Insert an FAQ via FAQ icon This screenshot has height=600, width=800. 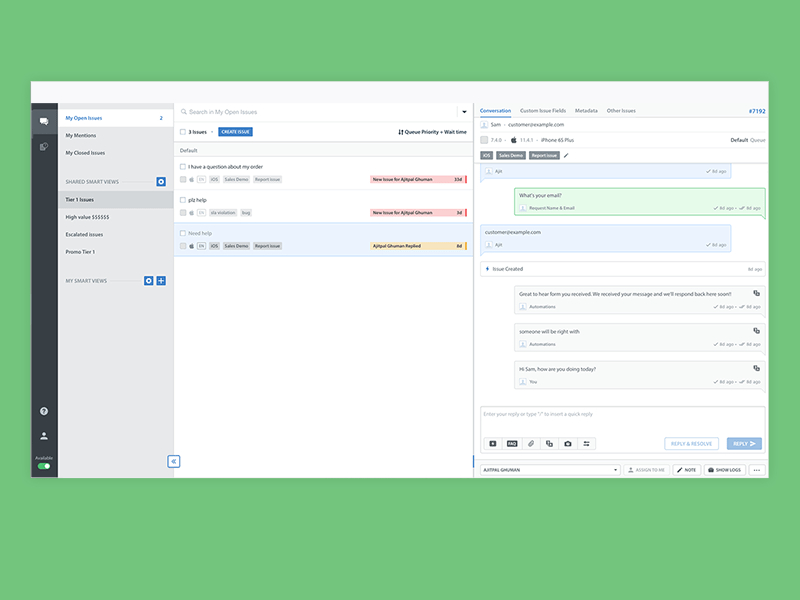tap(512, 443)
